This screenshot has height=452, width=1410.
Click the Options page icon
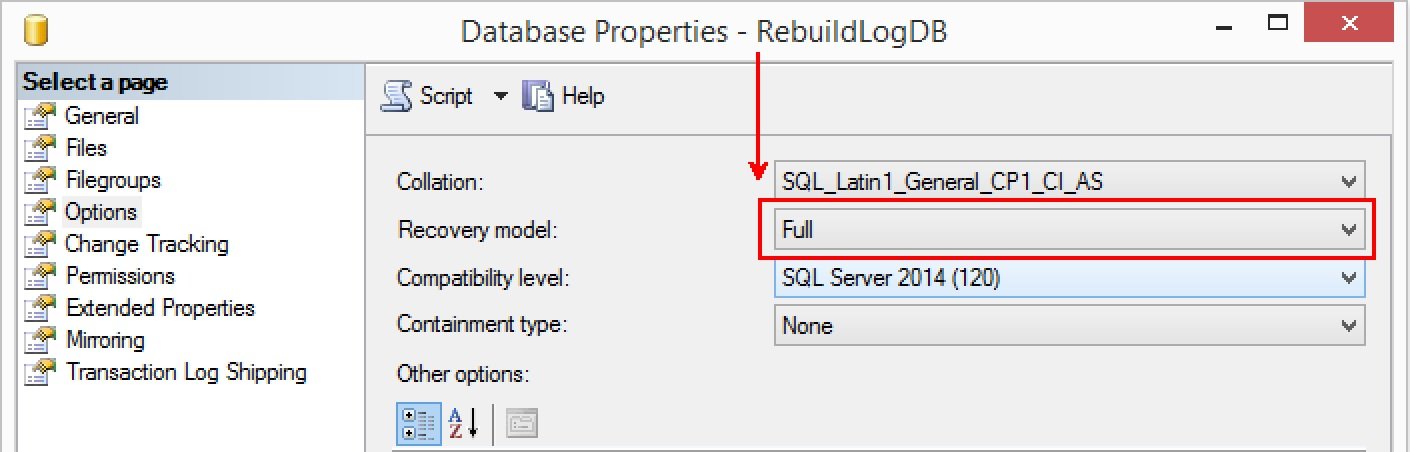pyautogui.click(x=40, y=213)
